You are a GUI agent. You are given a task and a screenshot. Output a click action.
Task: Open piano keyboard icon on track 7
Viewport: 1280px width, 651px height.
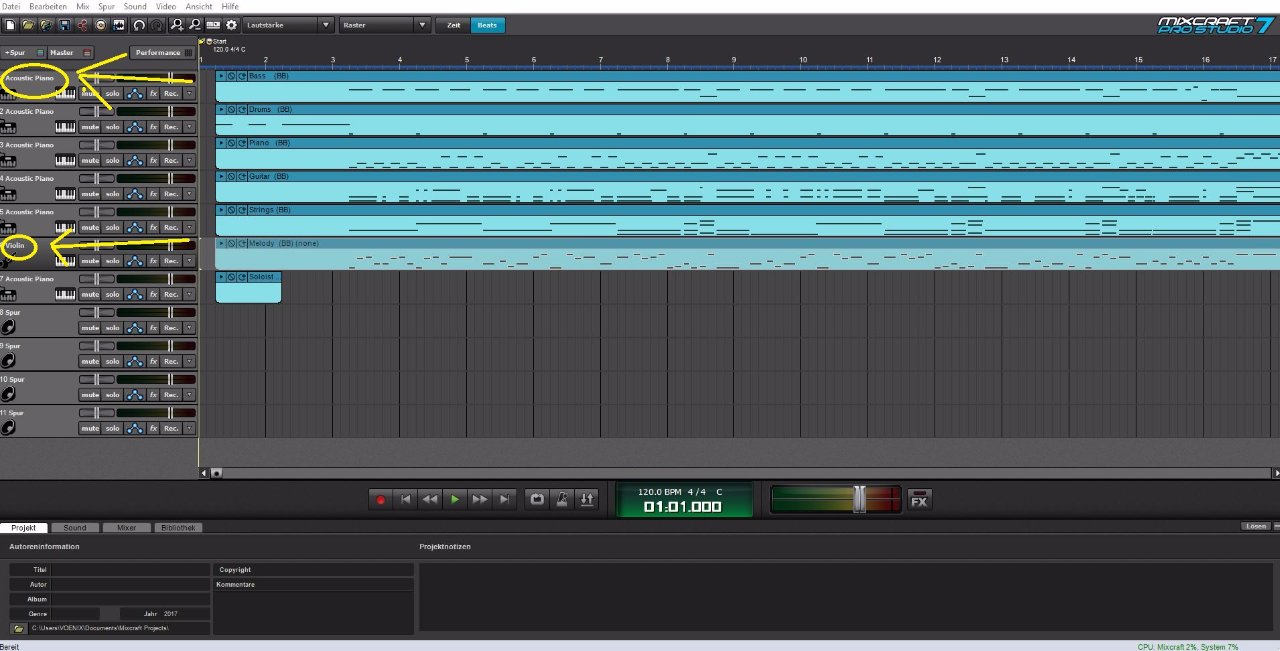click(65, 294)
